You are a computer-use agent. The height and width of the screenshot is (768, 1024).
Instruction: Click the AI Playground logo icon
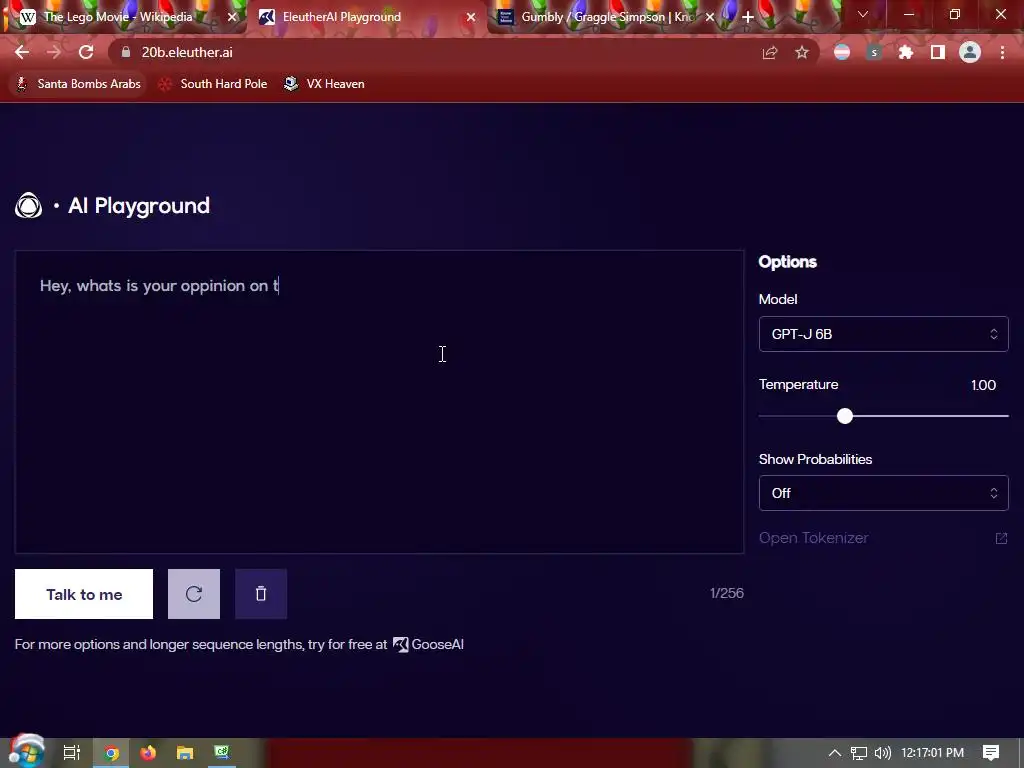[x=29, y=206]
